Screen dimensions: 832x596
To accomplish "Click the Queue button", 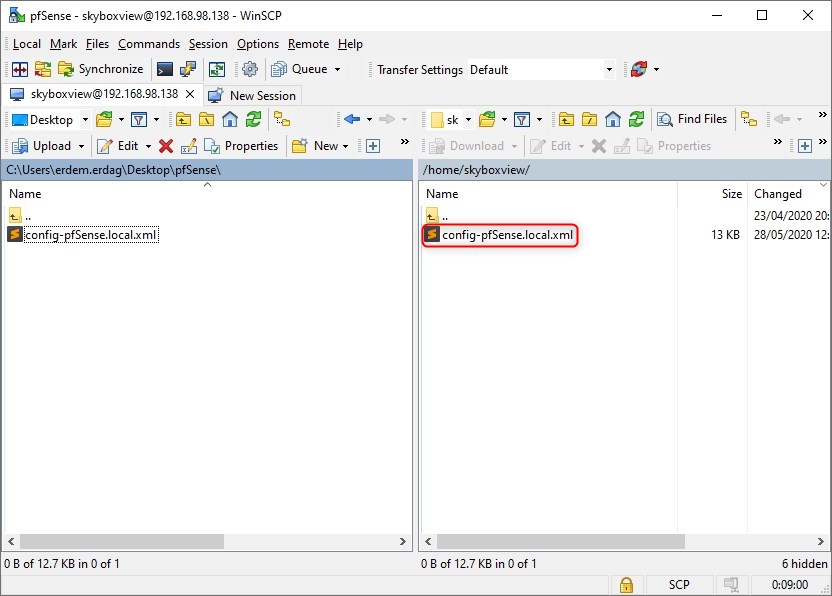I will point(300,69).
